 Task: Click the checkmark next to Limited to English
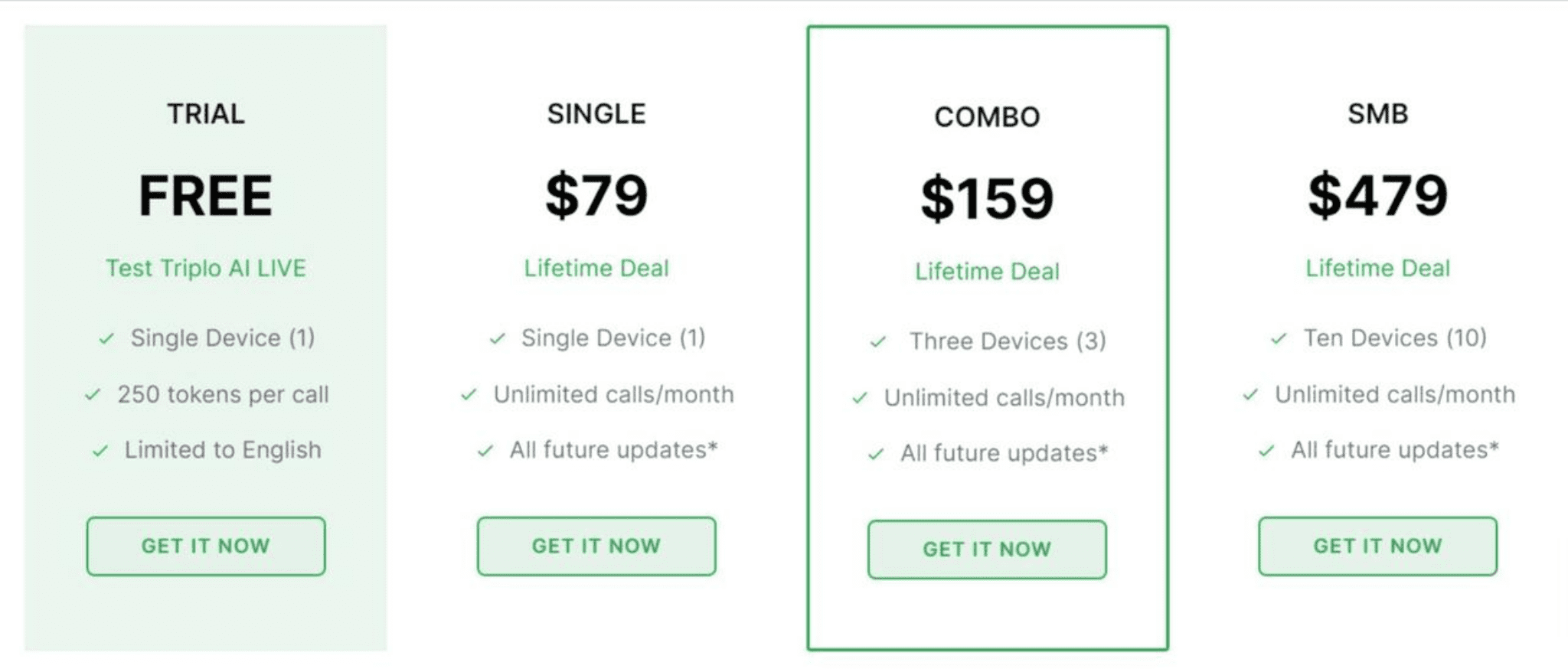100,451
